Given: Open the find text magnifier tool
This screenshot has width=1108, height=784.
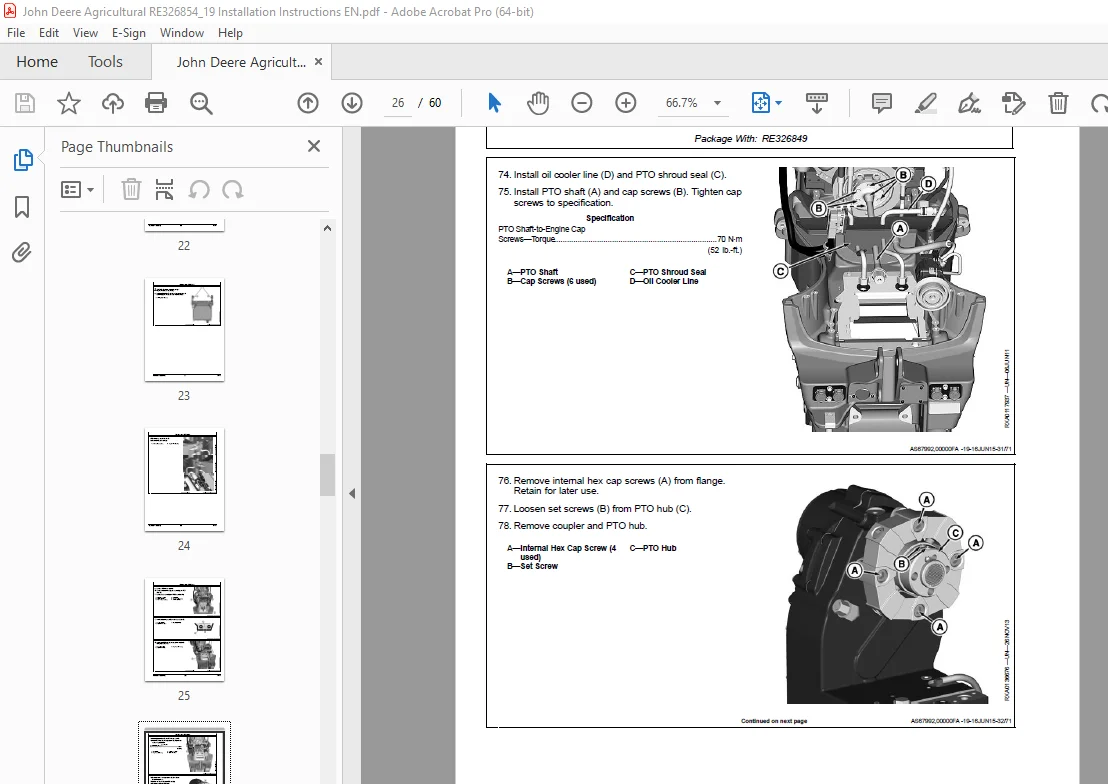Looking at the screenshot, I should 201,103.
